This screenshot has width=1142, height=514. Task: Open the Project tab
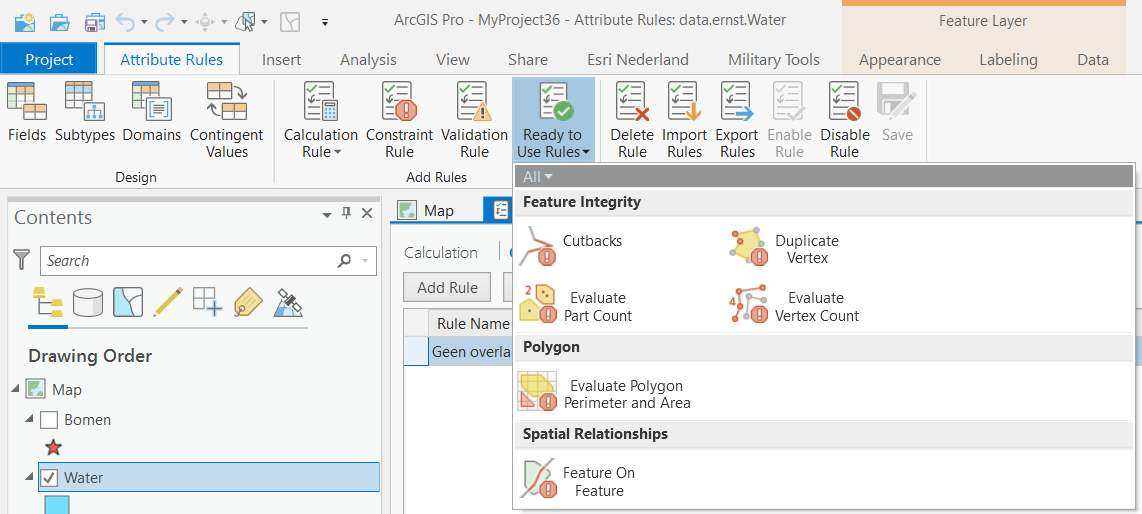(49, 60)
